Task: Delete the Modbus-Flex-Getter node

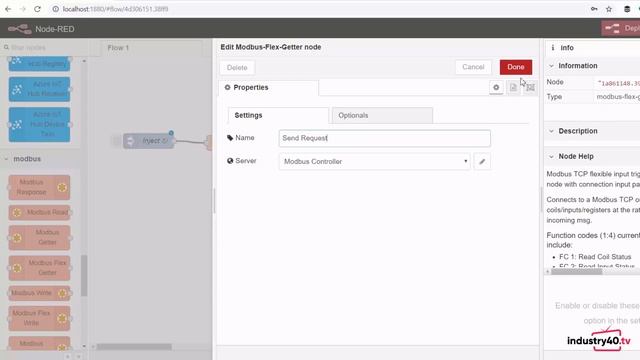Action: [237, 68]
